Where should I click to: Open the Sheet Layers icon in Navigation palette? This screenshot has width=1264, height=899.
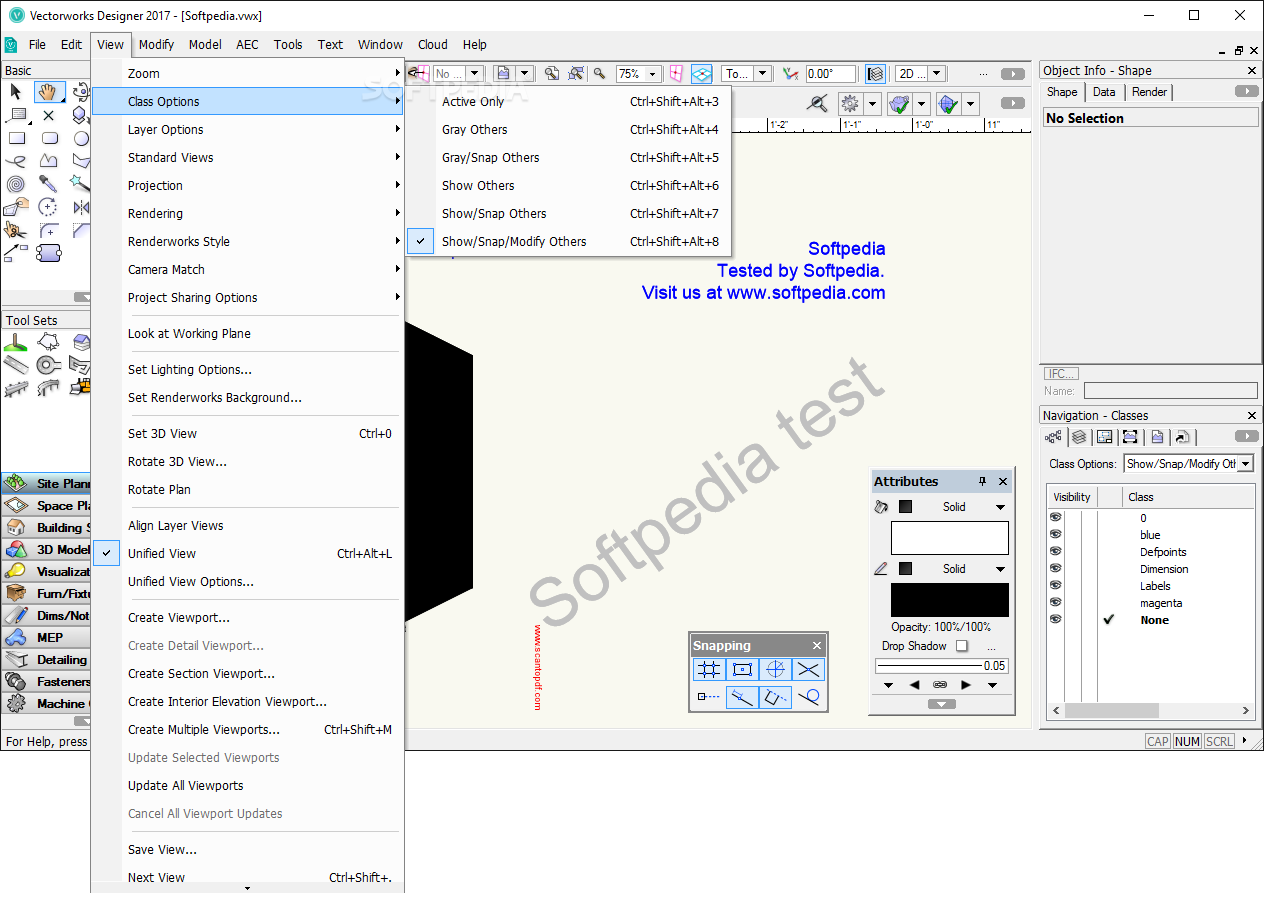click(x=1104, y=437)
